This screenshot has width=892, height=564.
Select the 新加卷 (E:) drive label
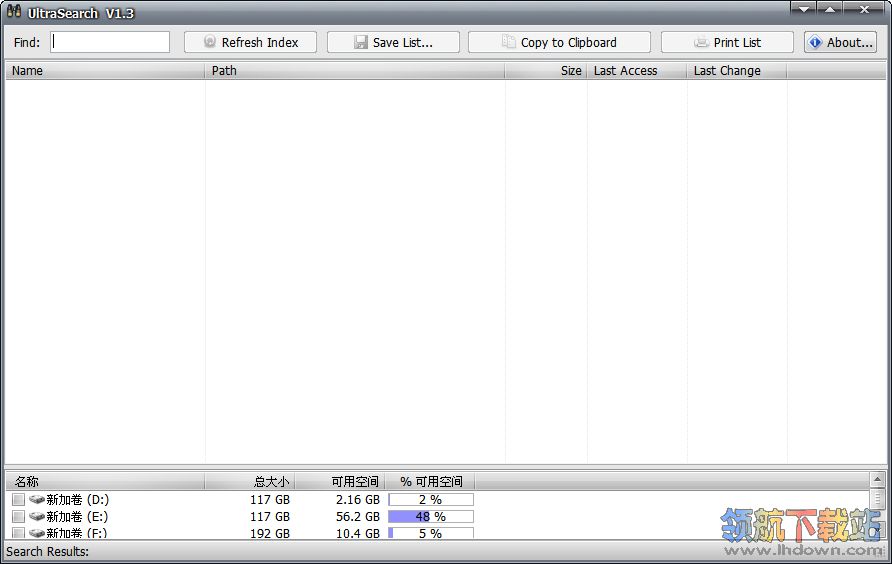[x=77, y=517]
